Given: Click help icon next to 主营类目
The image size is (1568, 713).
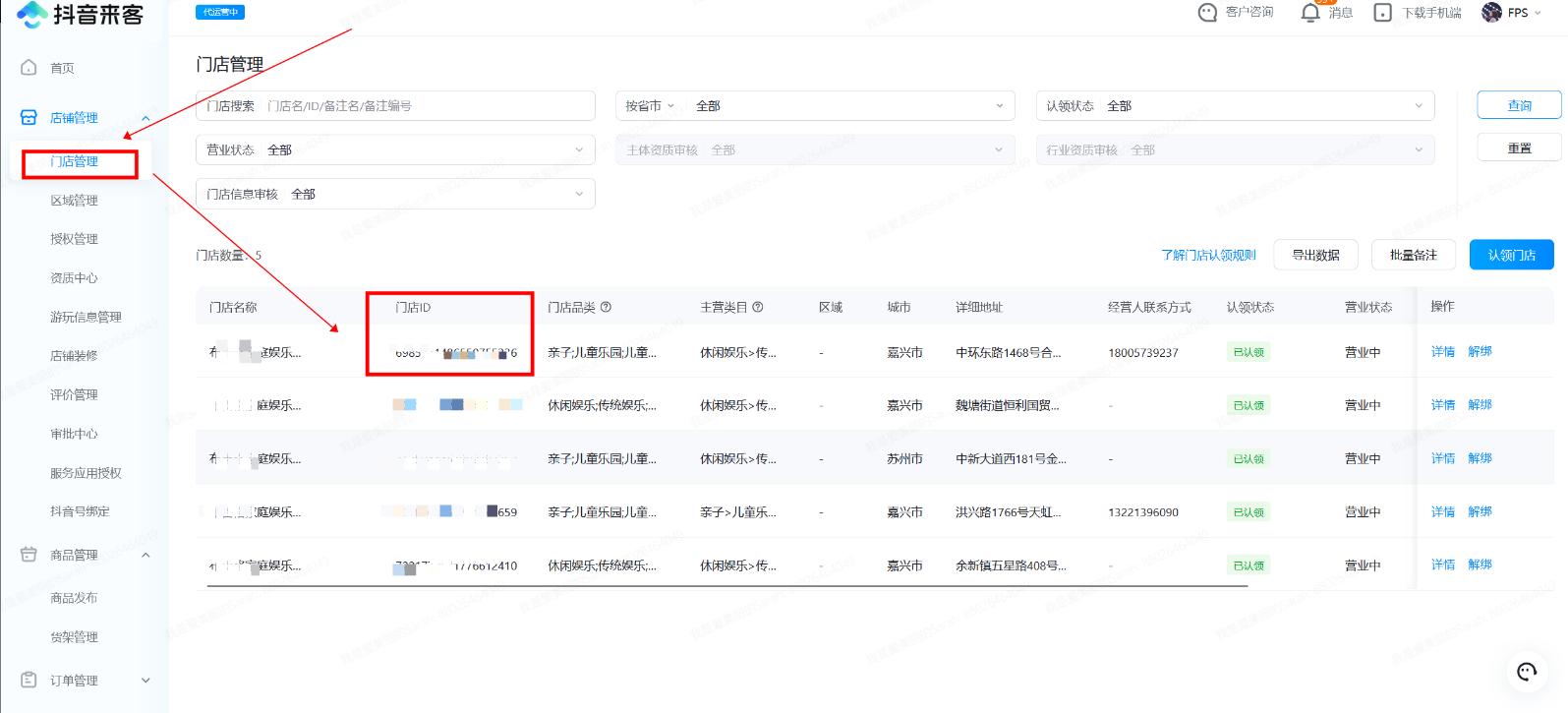Looking at the screenshot, I should tap(758, 307).
